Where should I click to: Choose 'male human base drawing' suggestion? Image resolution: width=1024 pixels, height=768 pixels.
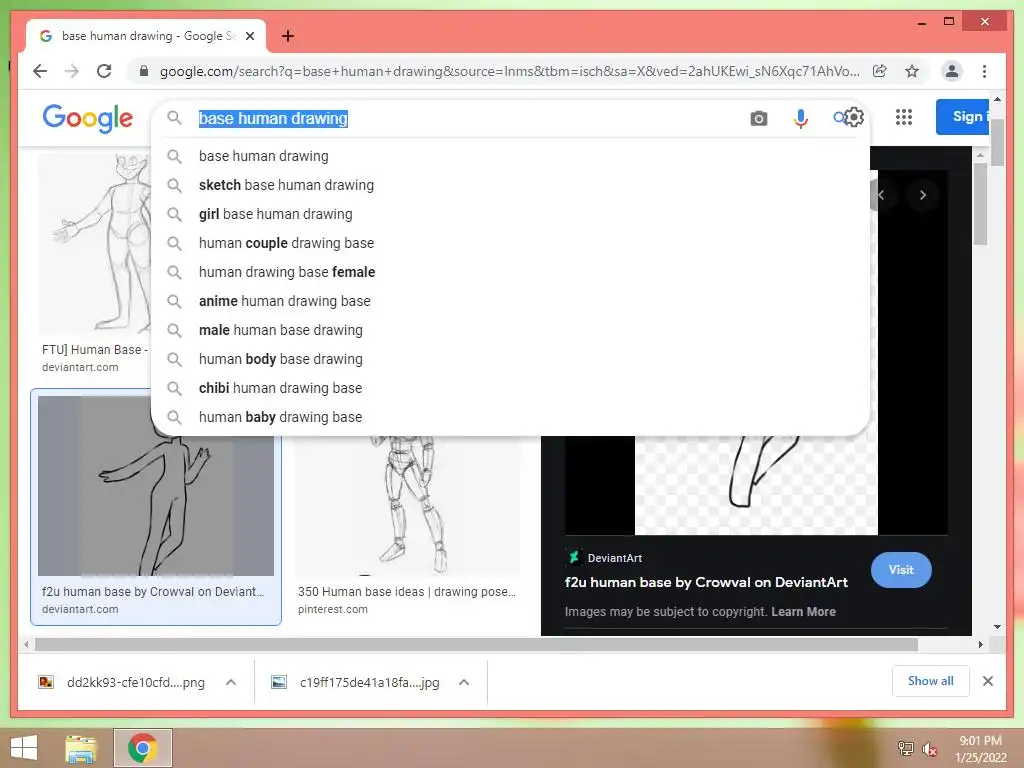pyautogui.click(x=510, y=330)
